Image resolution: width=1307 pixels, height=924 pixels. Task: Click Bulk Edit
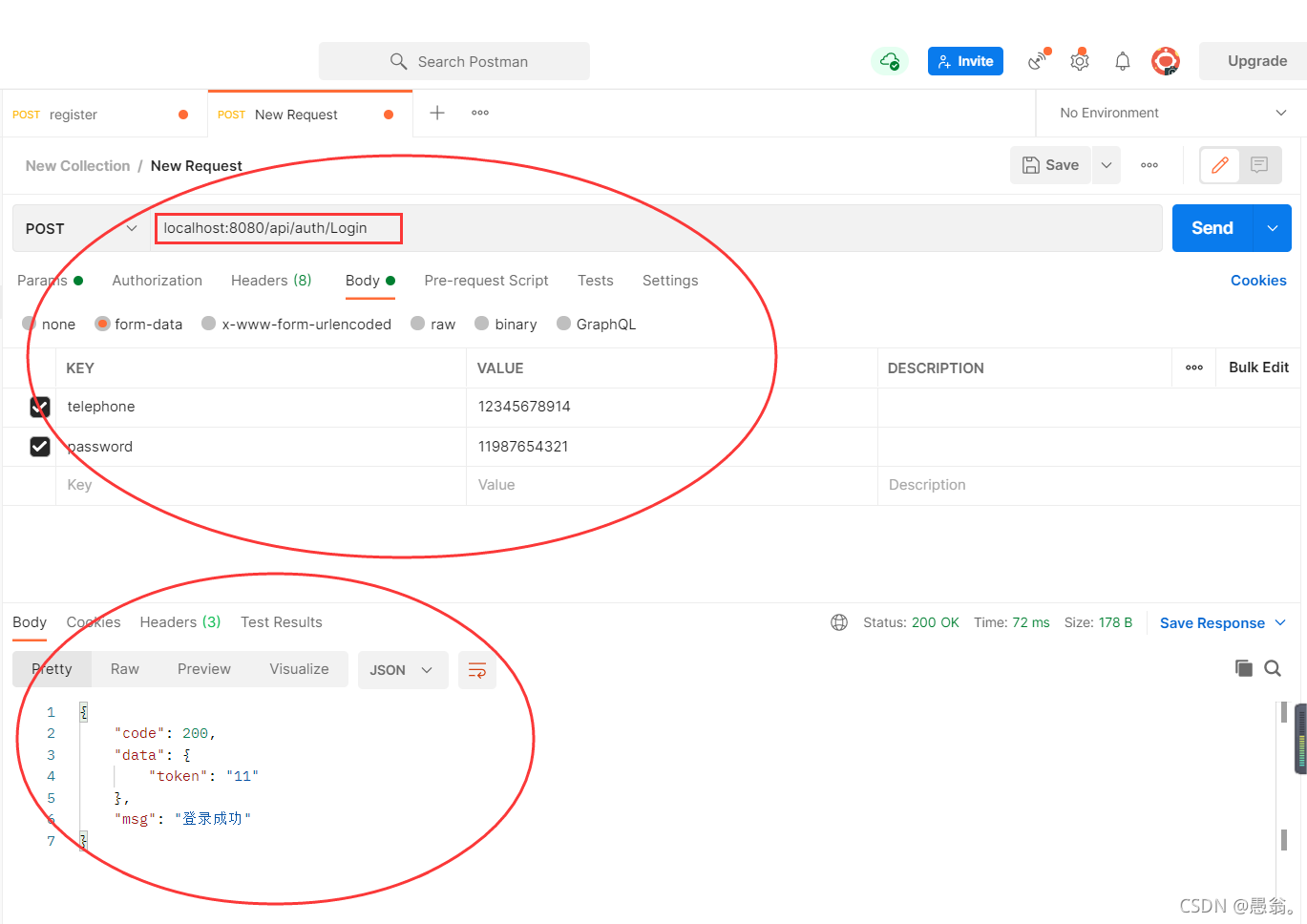pos(1258,367)
